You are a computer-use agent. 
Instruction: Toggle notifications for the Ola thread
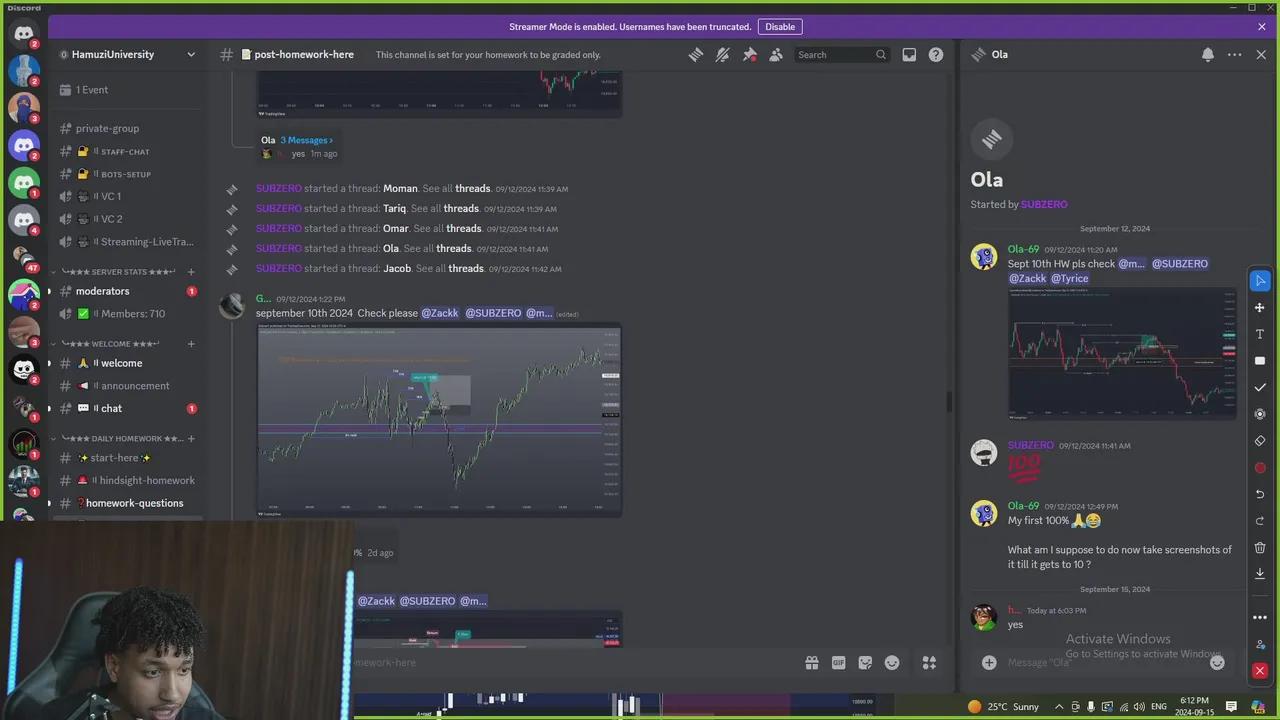point(1207,54)
